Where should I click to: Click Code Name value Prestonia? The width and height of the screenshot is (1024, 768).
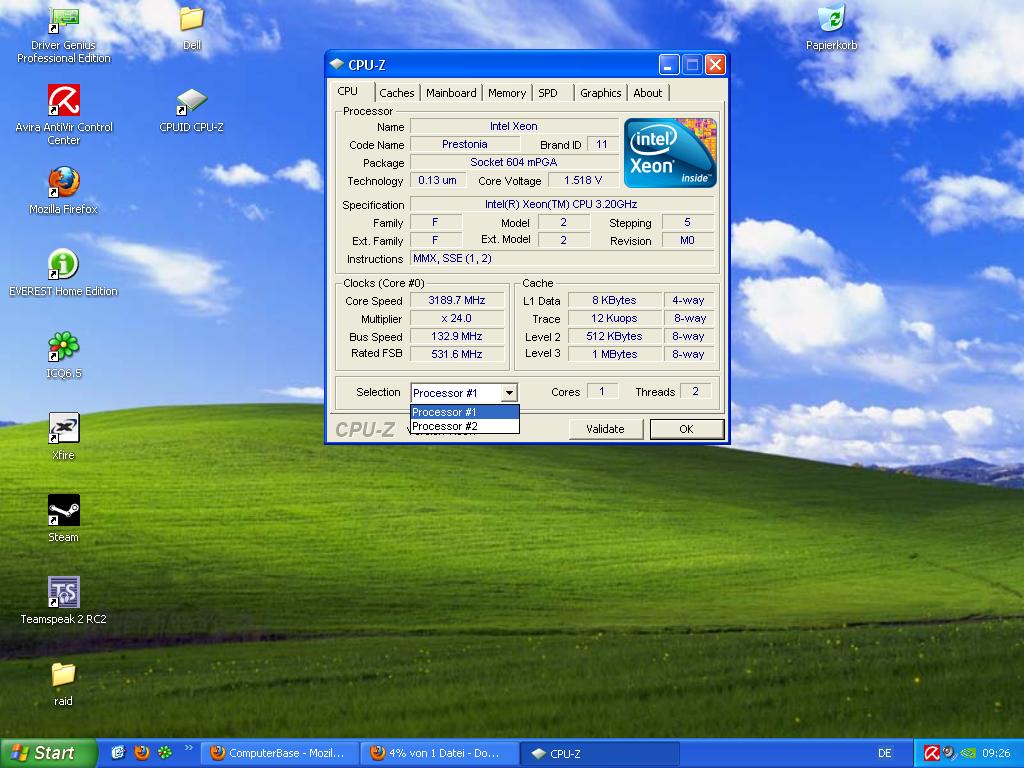click(x=464, y=144)
